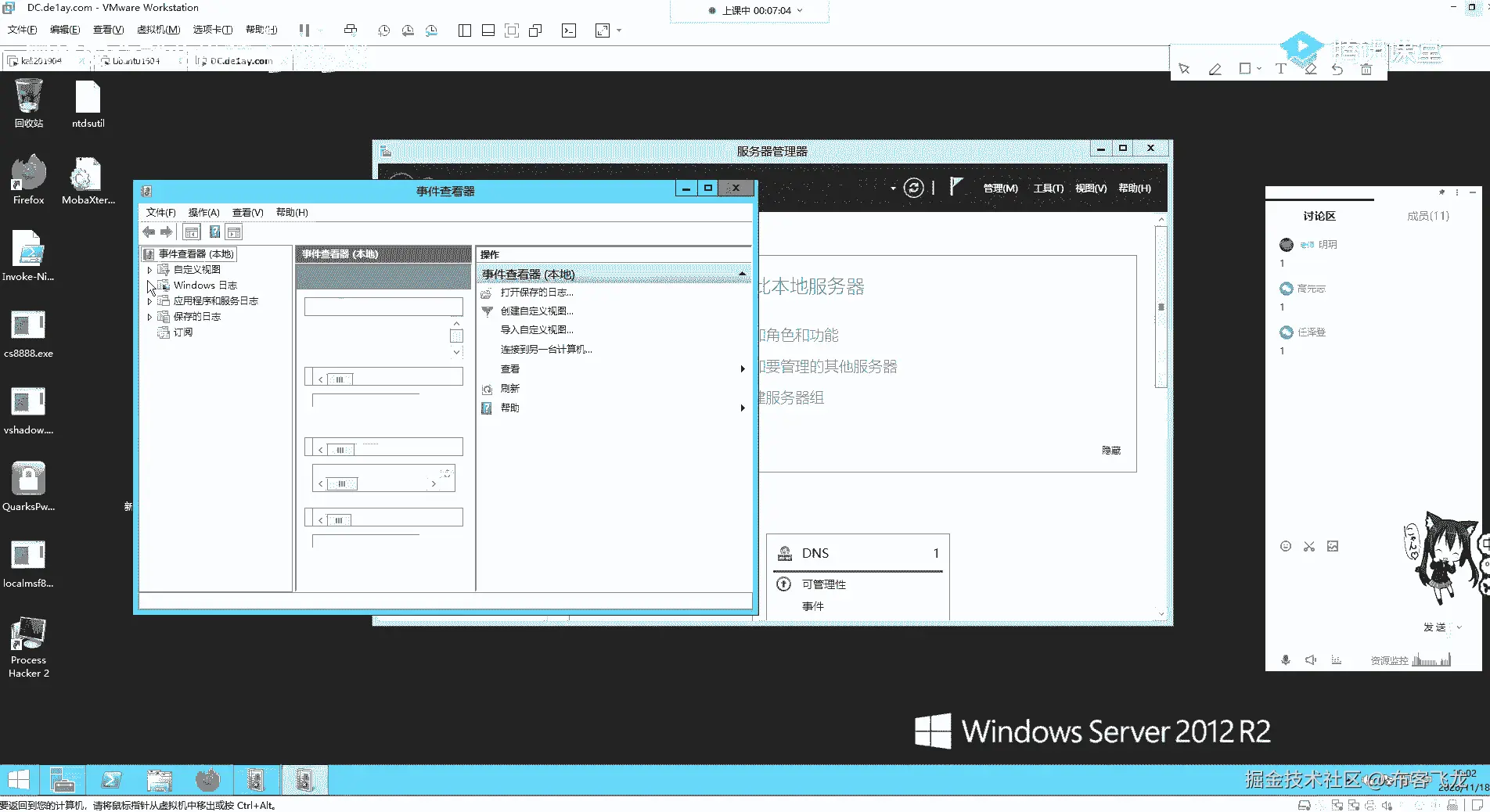Open the ntdsutil file on desktop
Image resolution: width=1490 pixels, height=812 pixels.
(88, 104)
